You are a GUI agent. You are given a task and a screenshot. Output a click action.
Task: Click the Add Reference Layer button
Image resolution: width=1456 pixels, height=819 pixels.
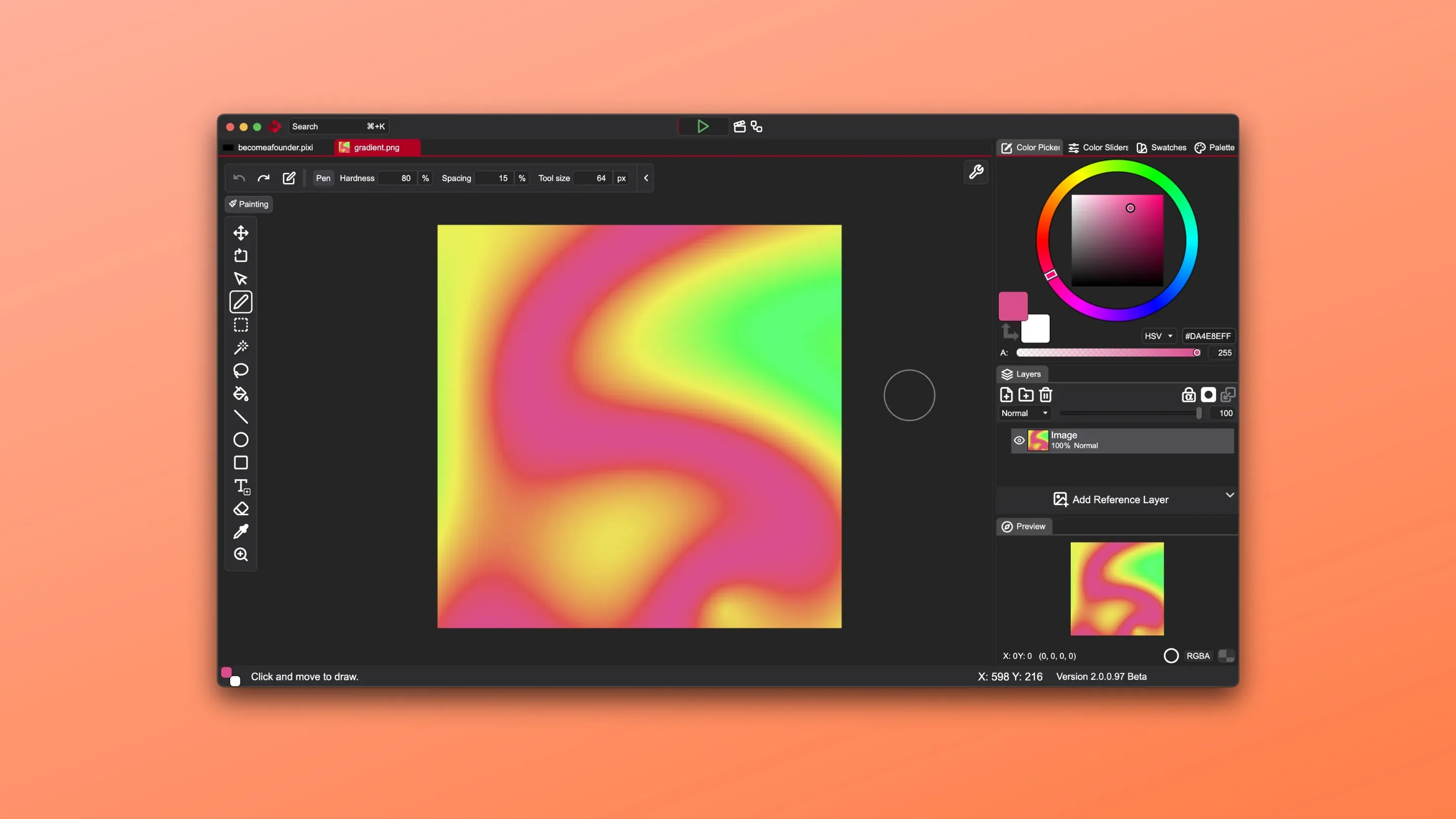click(x=1111, y=499)
